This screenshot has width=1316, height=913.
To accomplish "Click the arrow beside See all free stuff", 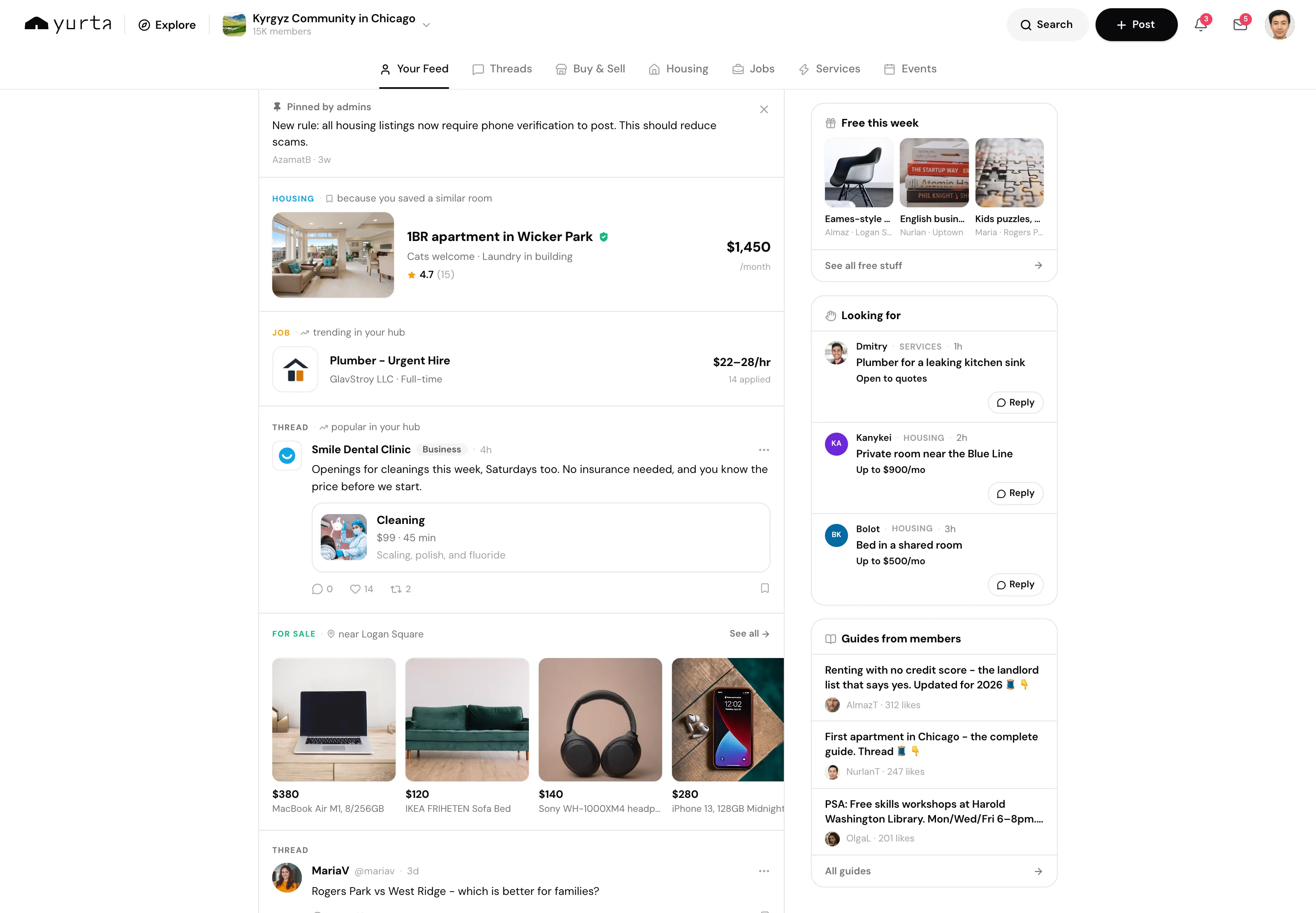I will [1038, 265].
